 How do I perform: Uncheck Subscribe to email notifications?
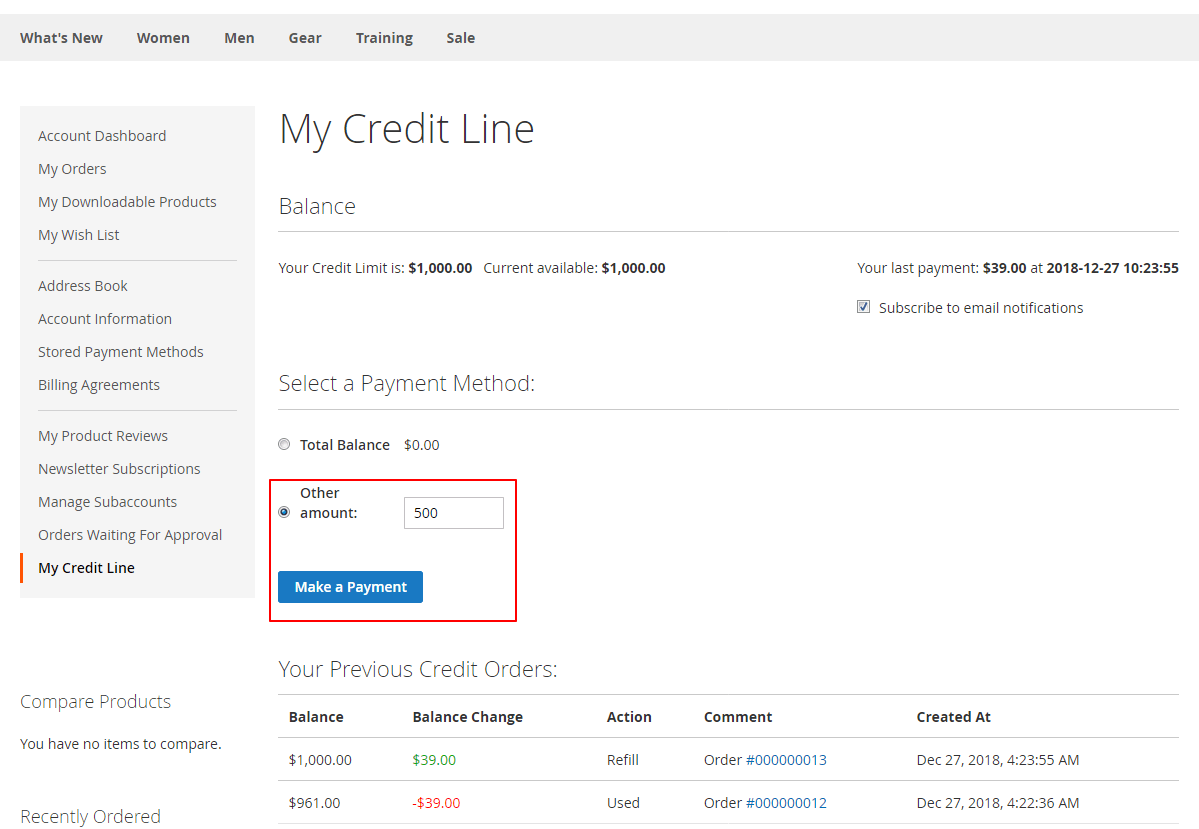coord(863,307)
